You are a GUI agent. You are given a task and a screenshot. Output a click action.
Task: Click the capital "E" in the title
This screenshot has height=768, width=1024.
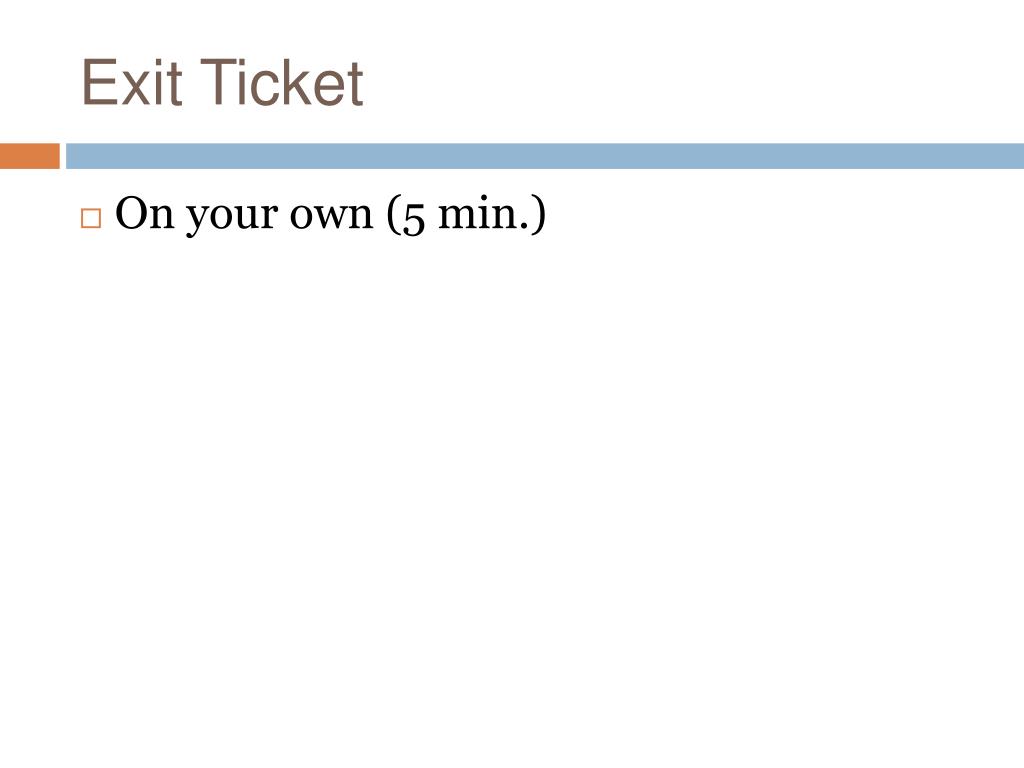96,83
